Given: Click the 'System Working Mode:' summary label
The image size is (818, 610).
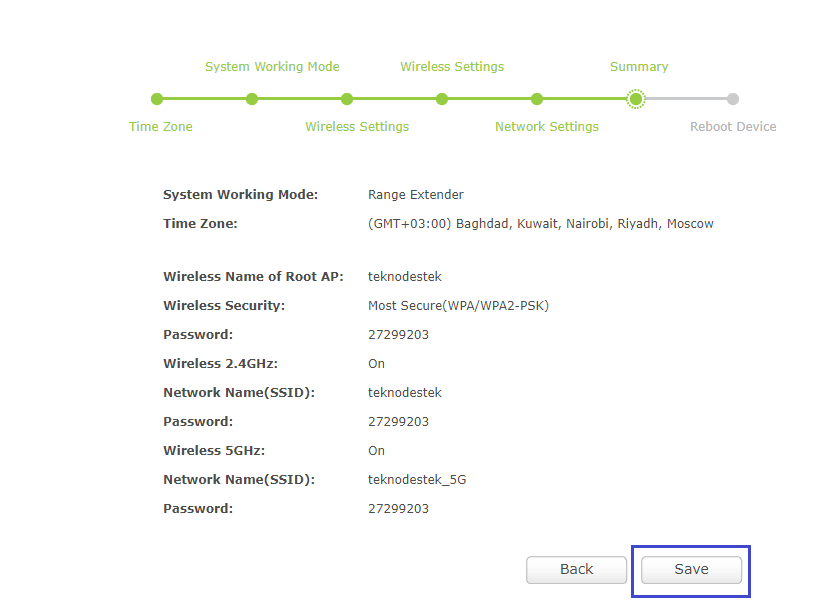Looking at the screenshot, I should click(240, 195).
